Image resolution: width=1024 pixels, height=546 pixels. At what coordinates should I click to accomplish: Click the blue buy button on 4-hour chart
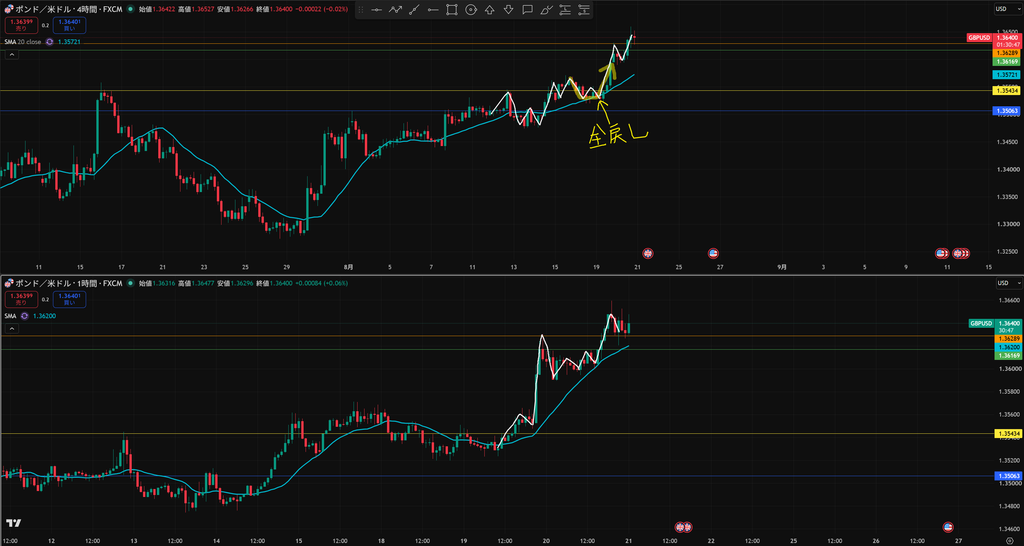(71, 25)
